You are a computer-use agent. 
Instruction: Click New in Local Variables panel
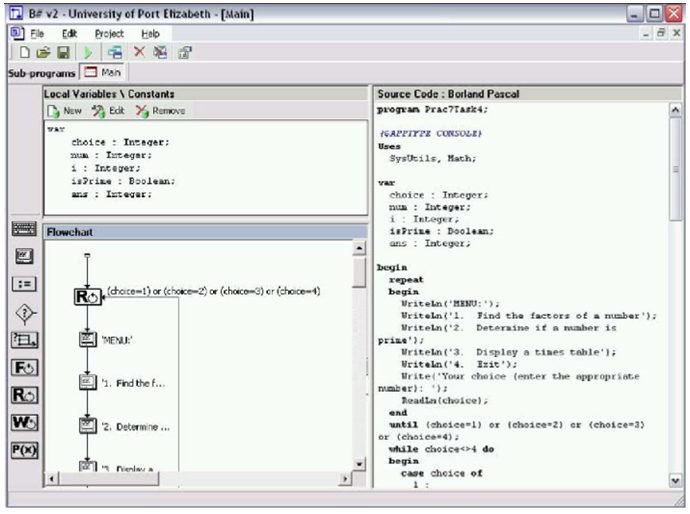pos(64,110)
